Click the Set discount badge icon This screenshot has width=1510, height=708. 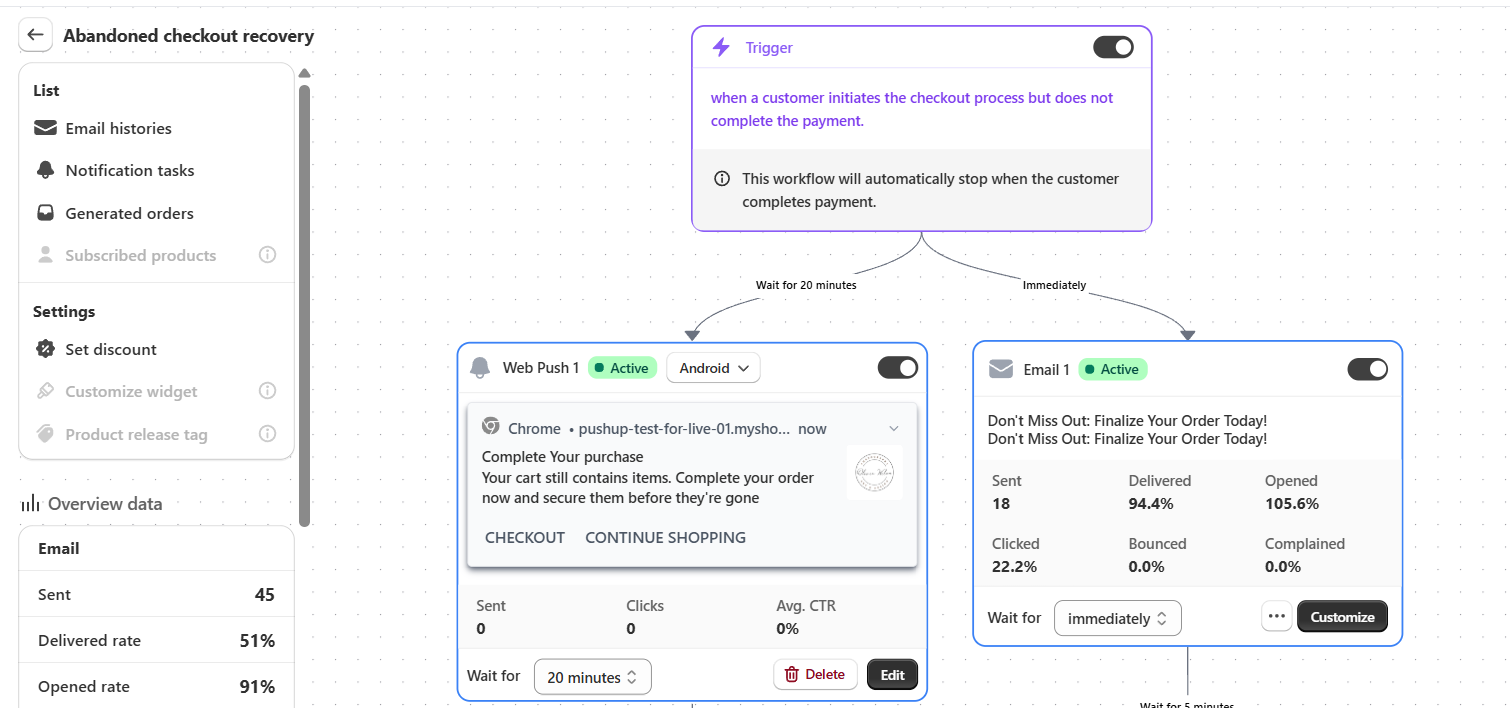coord(45,349)
